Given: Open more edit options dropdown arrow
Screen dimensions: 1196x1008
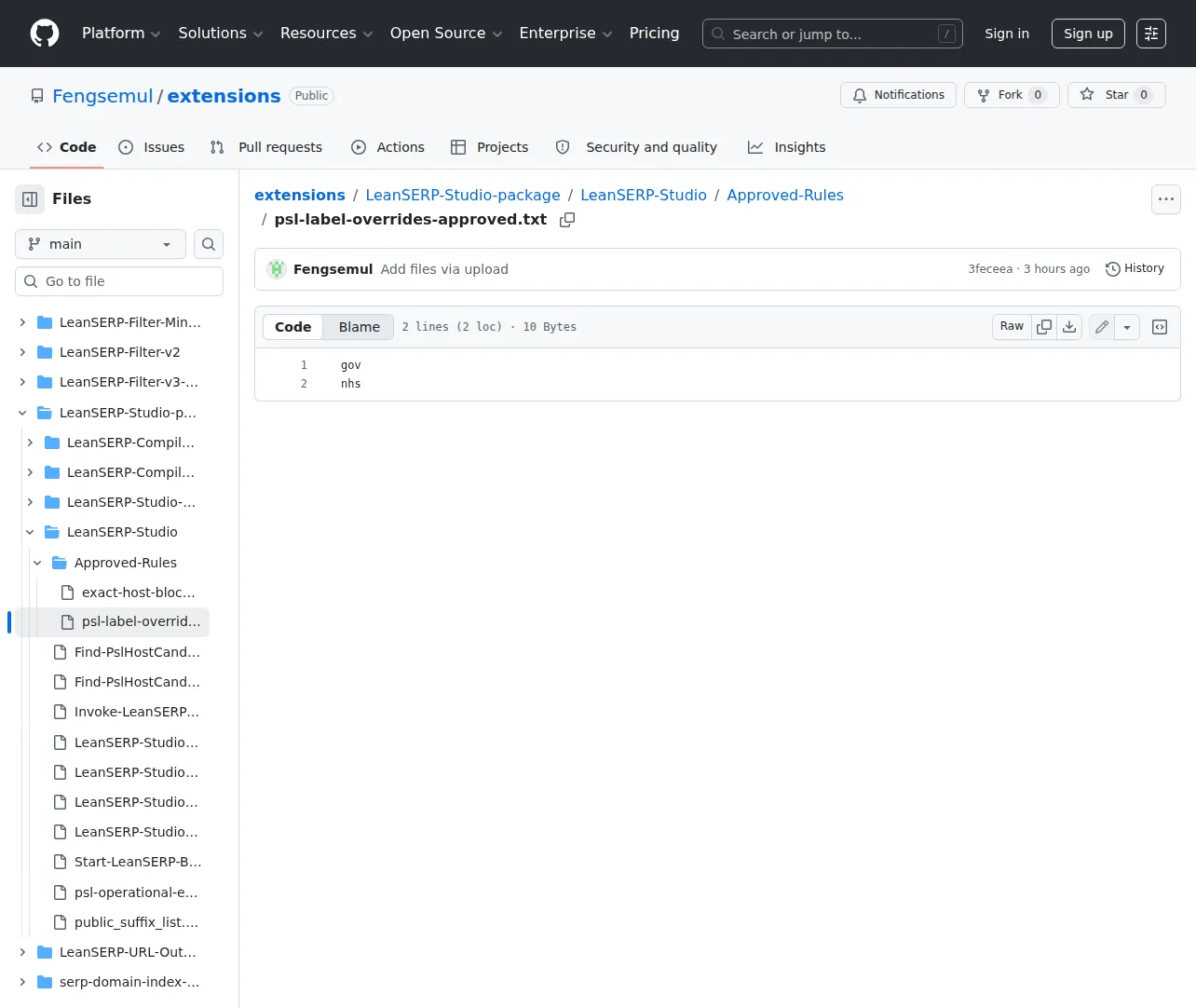Looking at the screenshot, I should [x=1127, y=327].
